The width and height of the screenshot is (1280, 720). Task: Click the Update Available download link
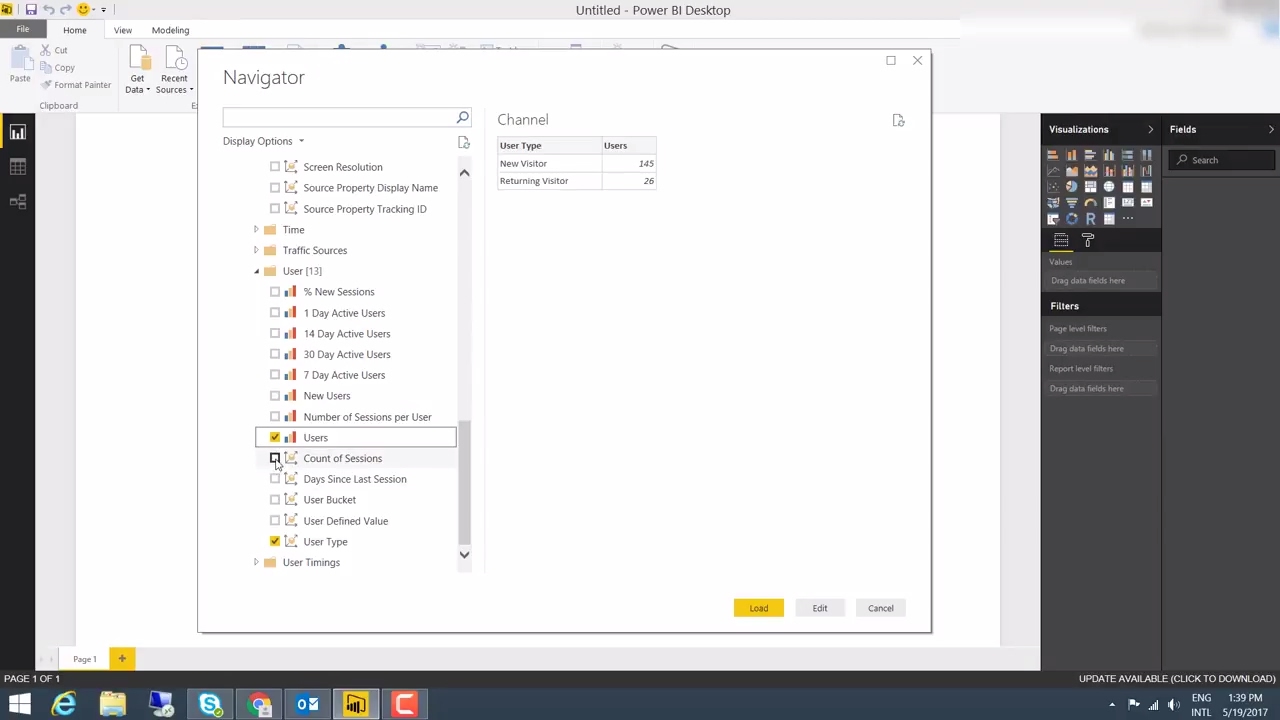[x=1177, y=679]
